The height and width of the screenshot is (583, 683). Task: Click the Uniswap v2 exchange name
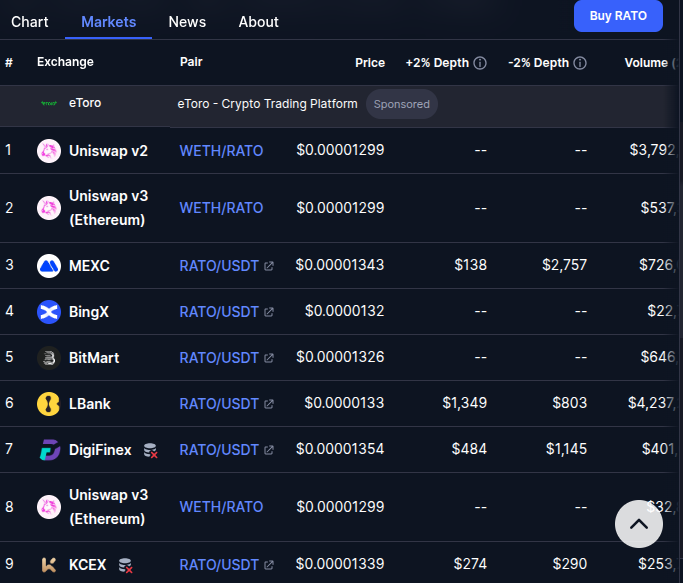pyautogui.click(x=108, y=151)
